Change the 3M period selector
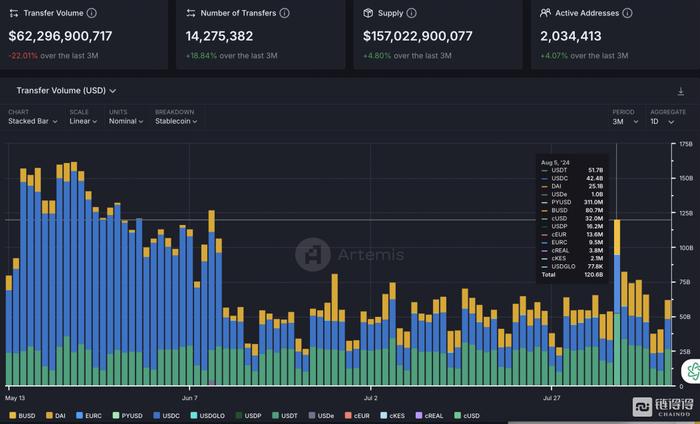Image resolution: width=700 pixels, height=424 pixels. (x=624, y=121)
